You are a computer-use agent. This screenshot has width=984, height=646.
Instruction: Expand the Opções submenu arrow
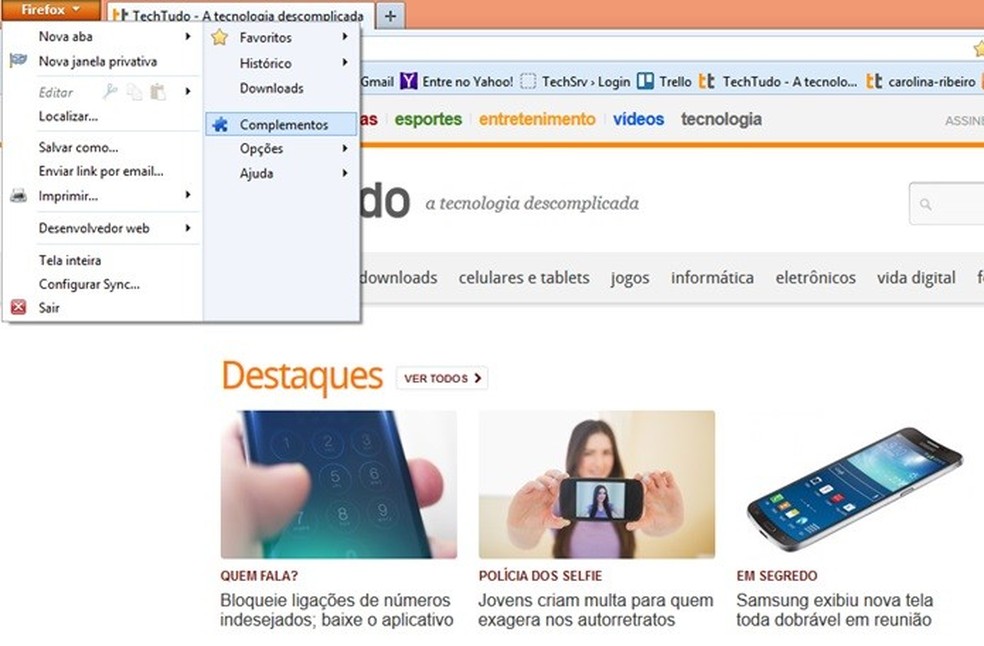pyautogui.click(x=345, y=148)
